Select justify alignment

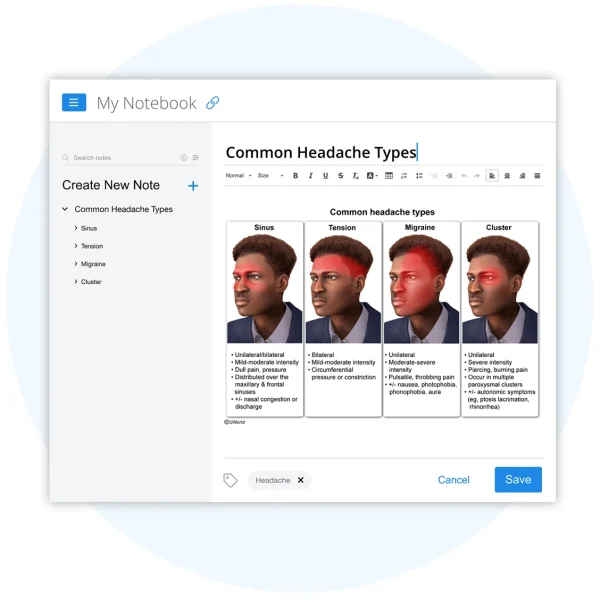coord(537,176)
